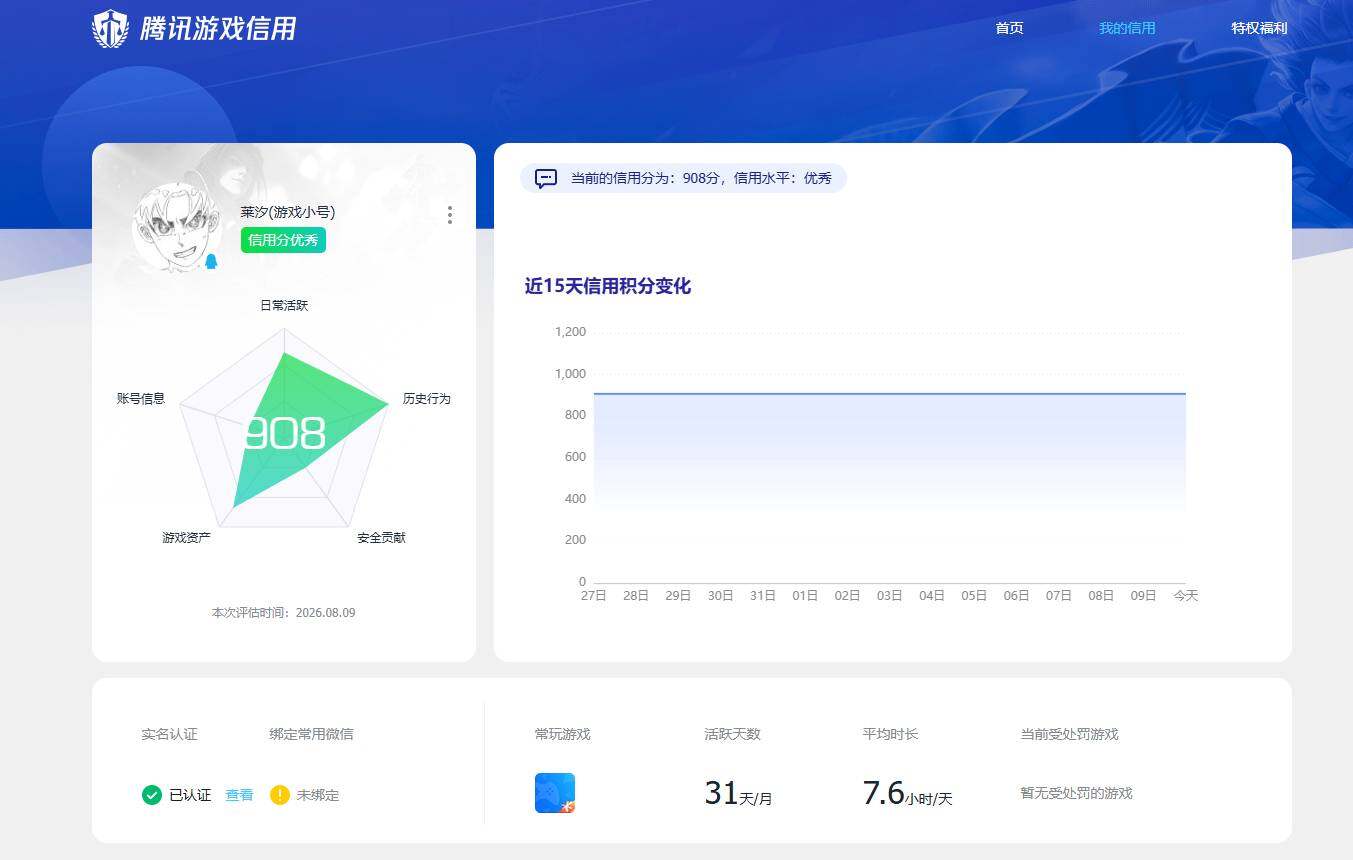
Task: Click the profile avatar image
Action: (176, 229)
